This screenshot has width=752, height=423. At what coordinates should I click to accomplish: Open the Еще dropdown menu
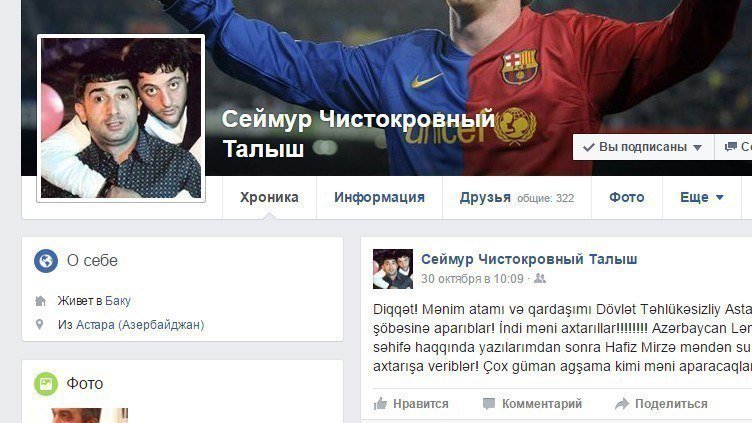click(702, 198)
